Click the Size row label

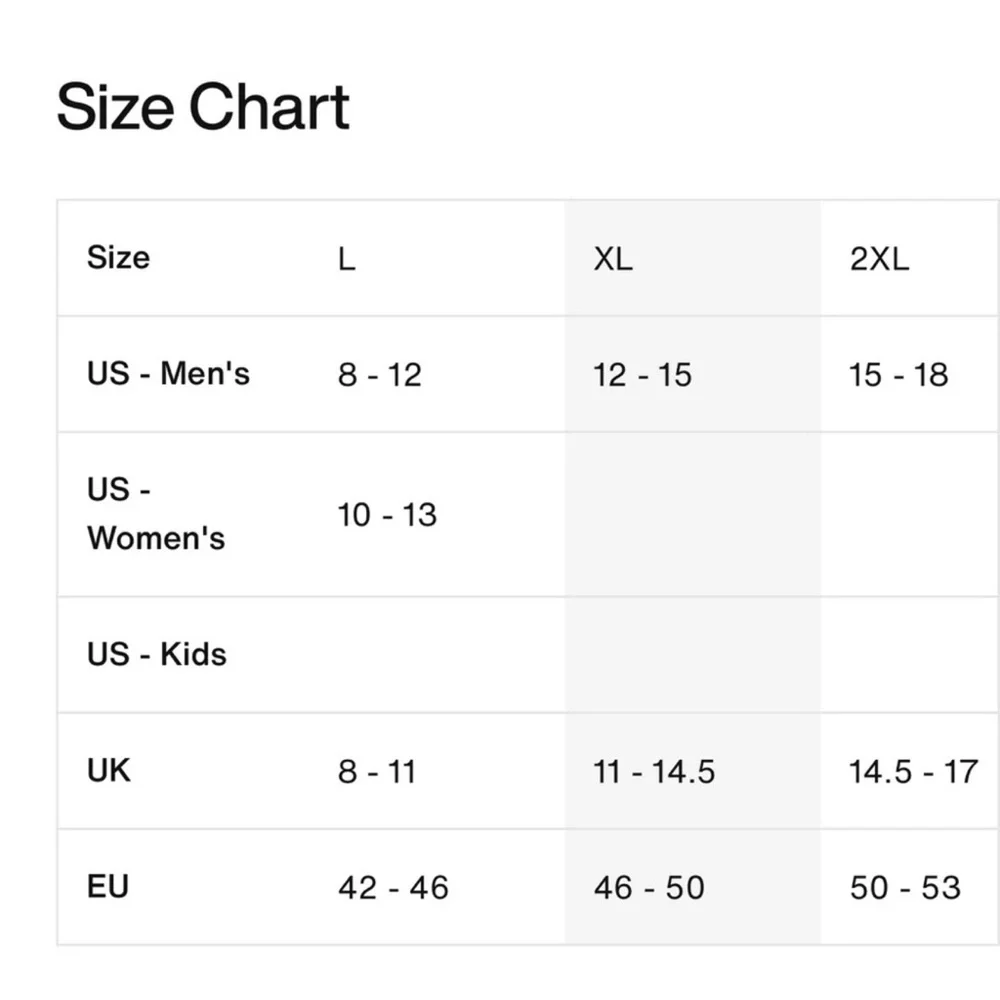point(119,258)
